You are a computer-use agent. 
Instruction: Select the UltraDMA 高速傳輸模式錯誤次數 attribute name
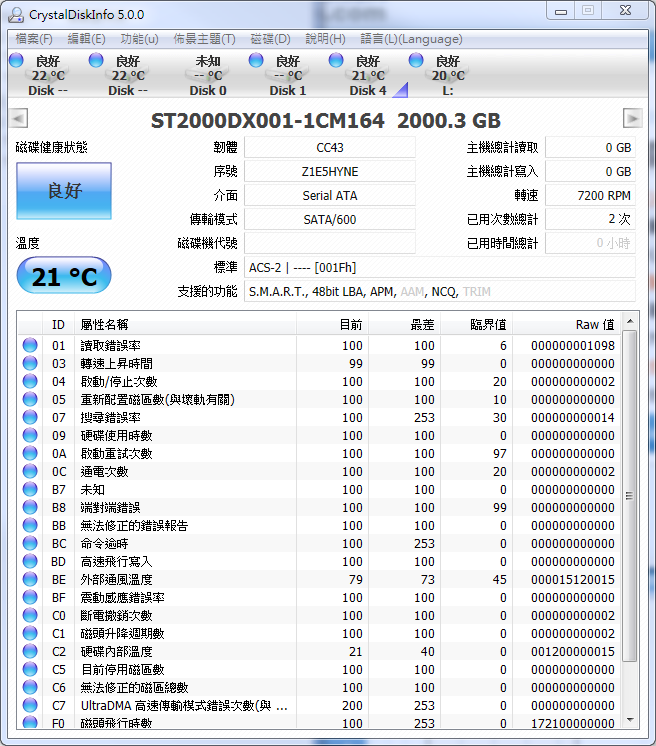tap(184, 706)
